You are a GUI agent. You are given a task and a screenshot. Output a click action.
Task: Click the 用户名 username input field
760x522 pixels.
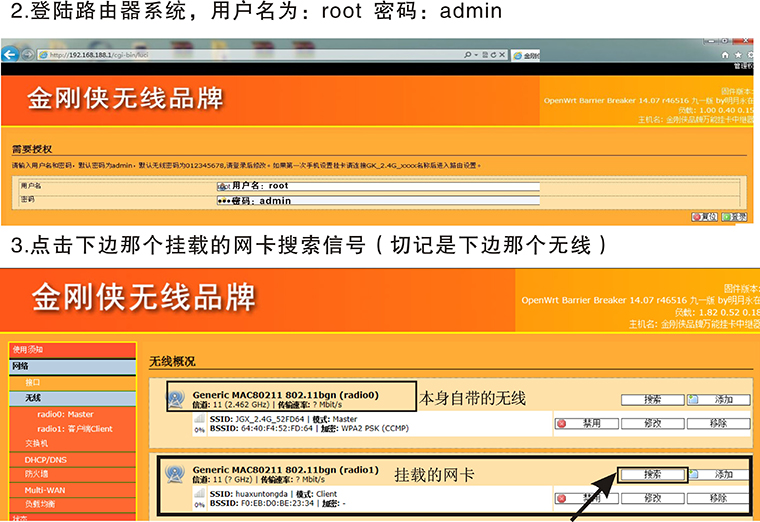[x=378, y=186]
